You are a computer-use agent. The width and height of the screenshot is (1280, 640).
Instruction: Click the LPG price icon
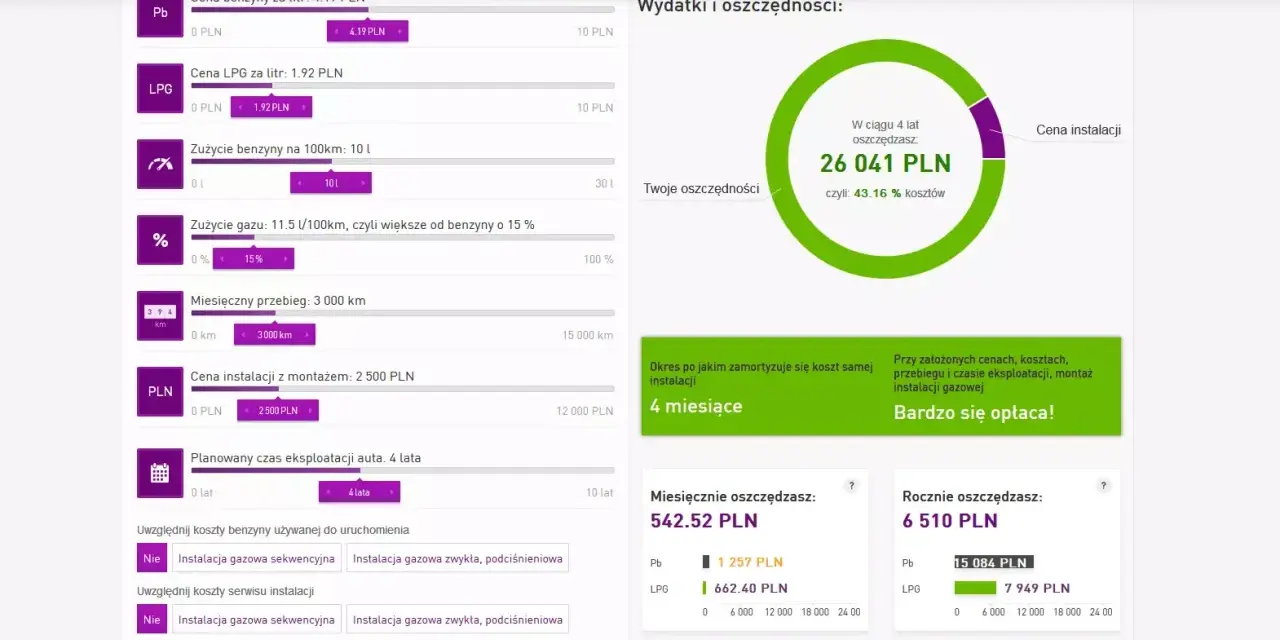click(160, 88)
